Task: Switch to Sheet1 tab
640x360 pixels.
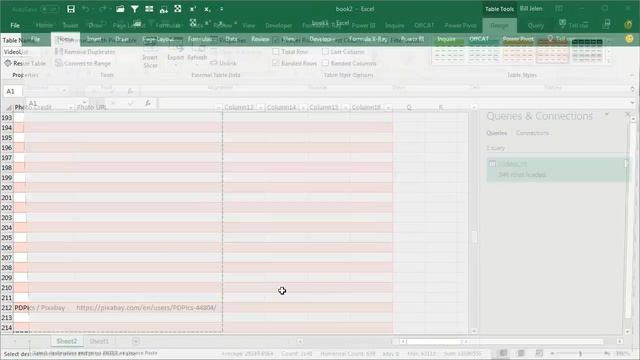Action: click(99, 341)
